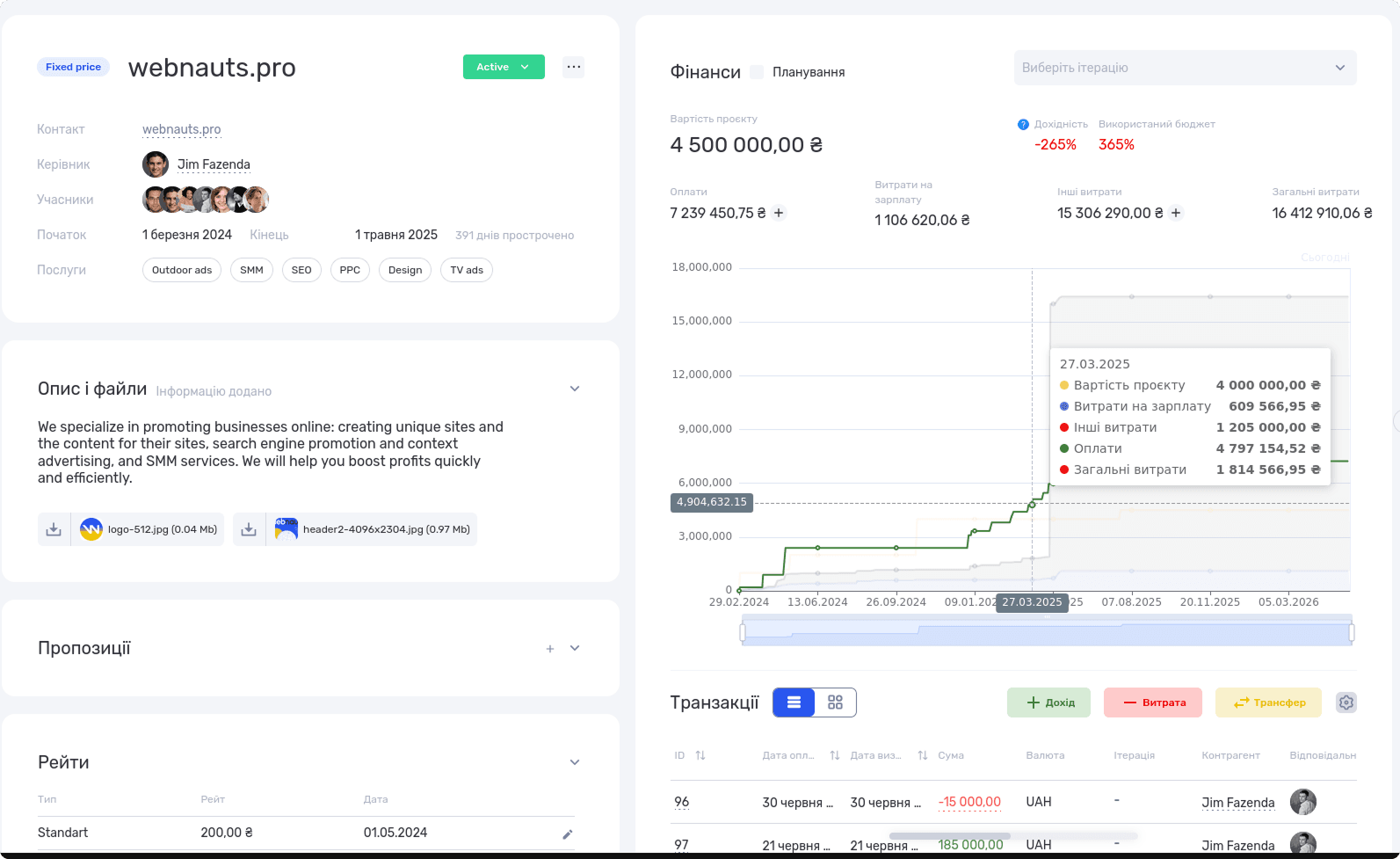This screenshot has height=859, width=1400.
Task: Open the webnauts.pro contact link
Action: pos(182,129)
